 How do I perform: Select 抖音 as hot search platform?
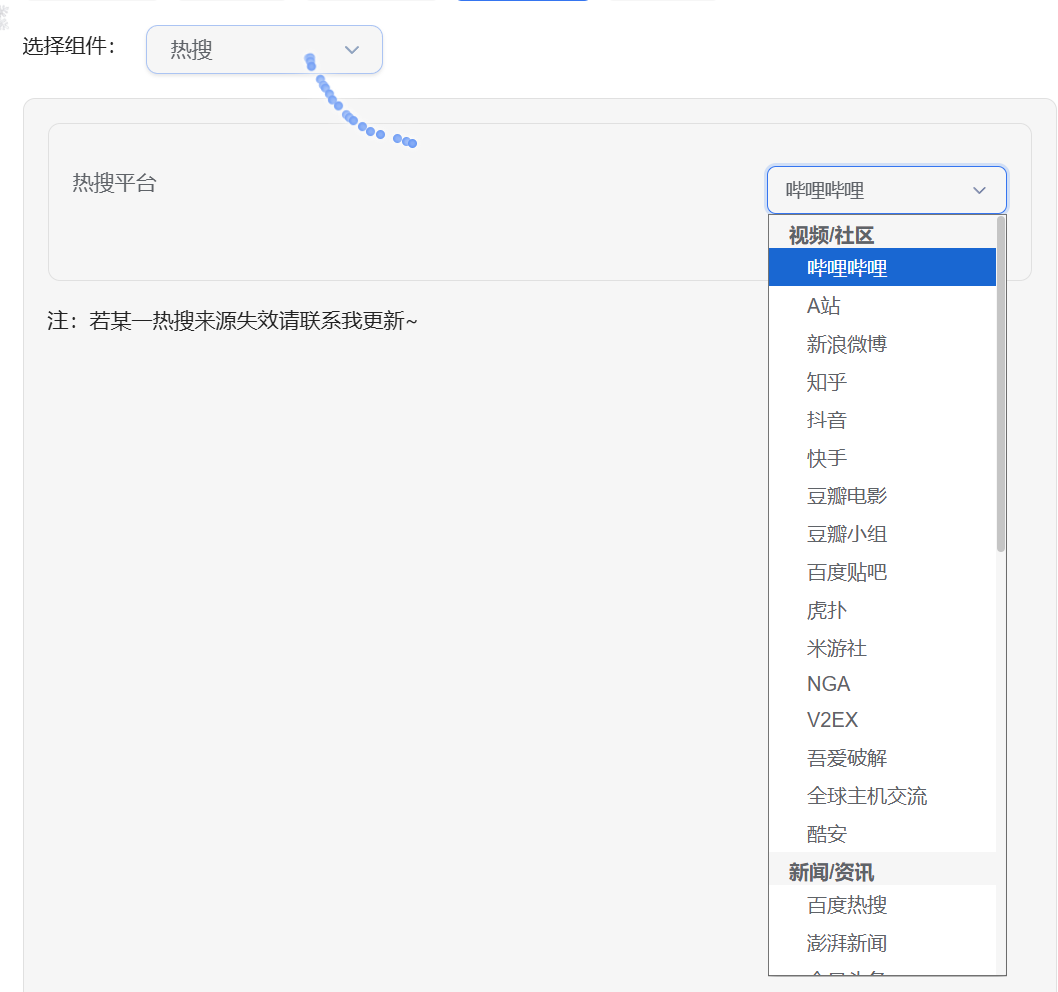[882, 420]
